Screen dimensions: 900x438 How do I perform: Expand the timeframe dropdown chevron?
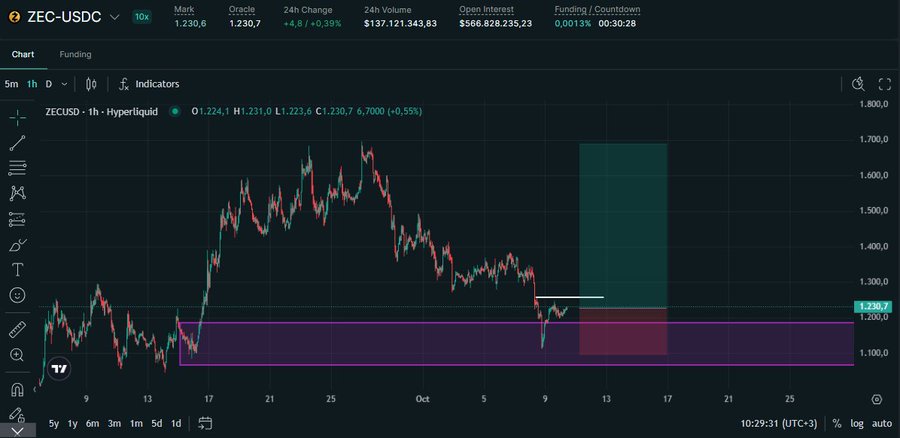coord(64,84)
